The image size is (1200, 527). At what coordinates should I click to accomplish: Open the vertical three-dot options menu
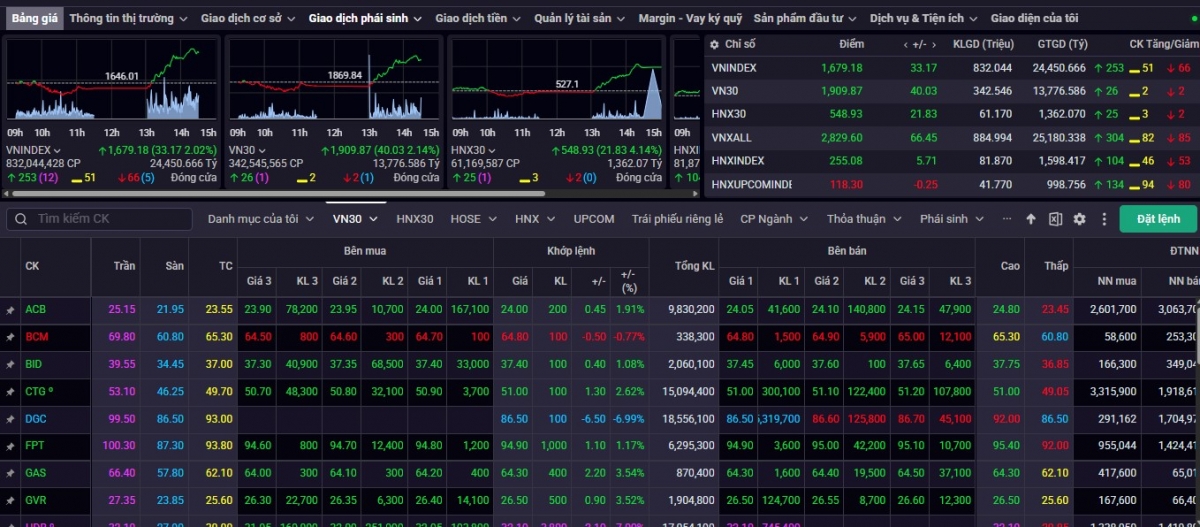[x=1104, y=219]
